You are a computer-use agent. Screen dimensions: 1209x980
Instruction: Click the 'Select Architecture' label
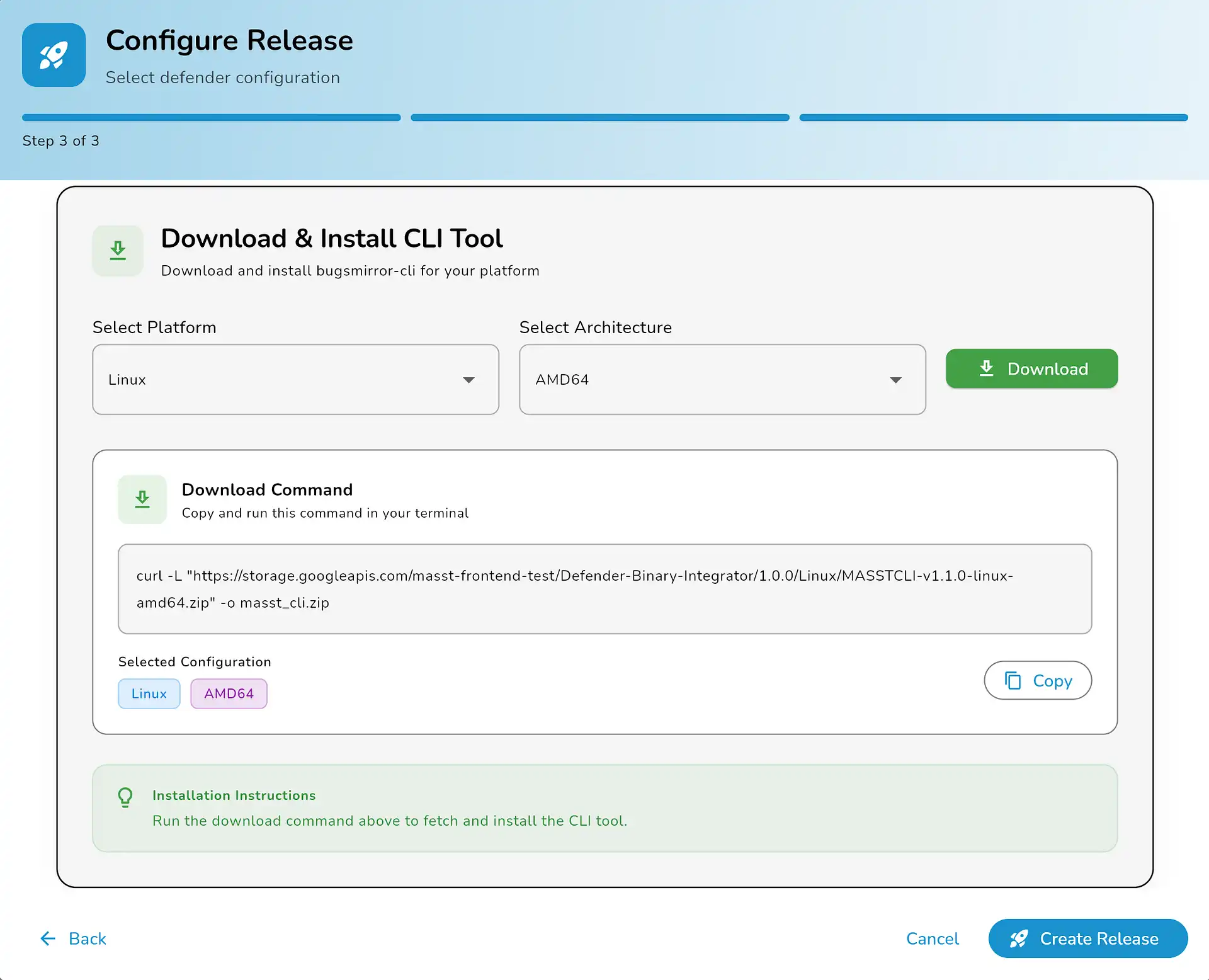tap(596, 328)
